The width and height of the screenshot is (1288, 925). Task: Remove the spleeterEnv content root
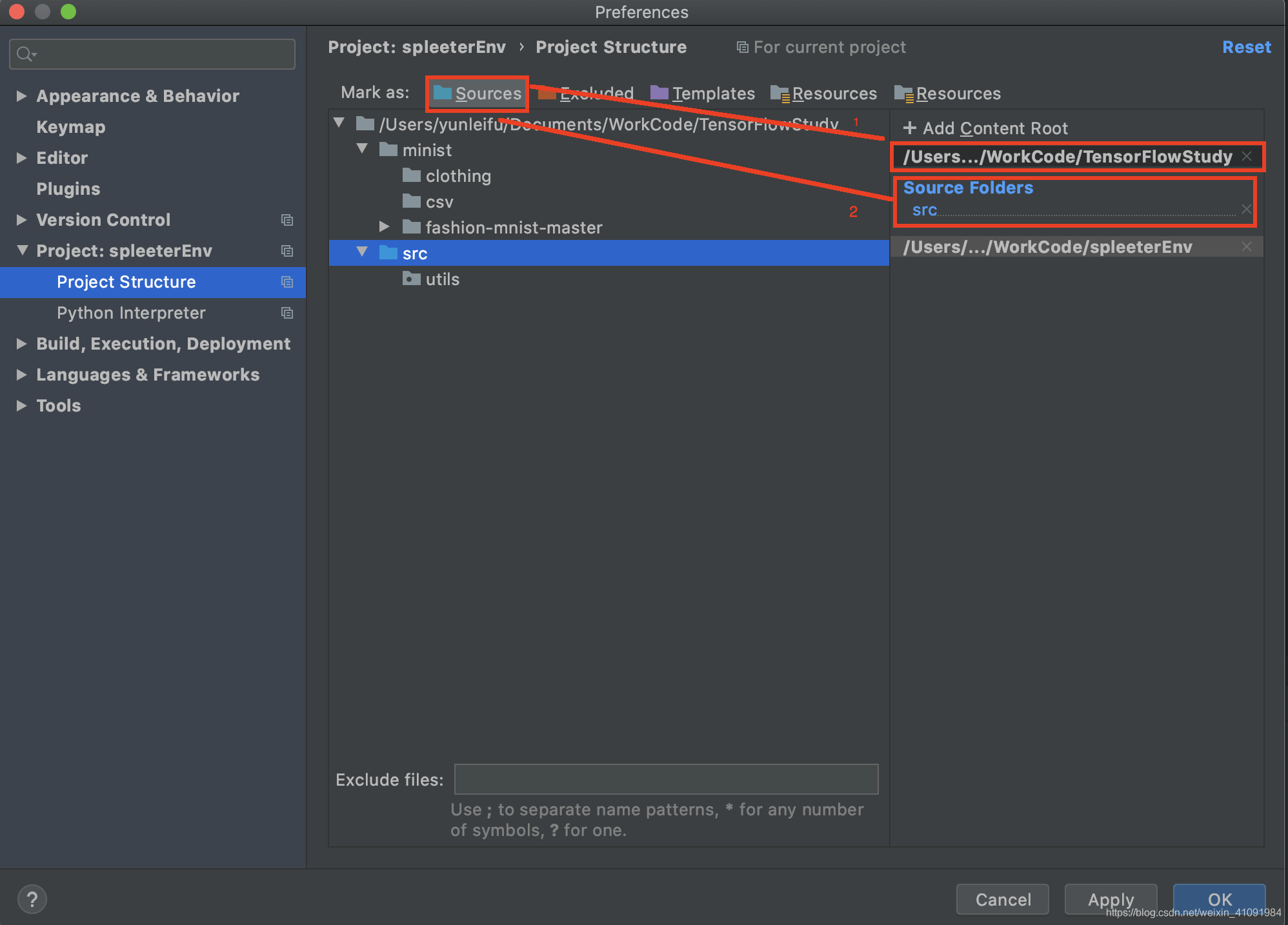click(1246, 246)
